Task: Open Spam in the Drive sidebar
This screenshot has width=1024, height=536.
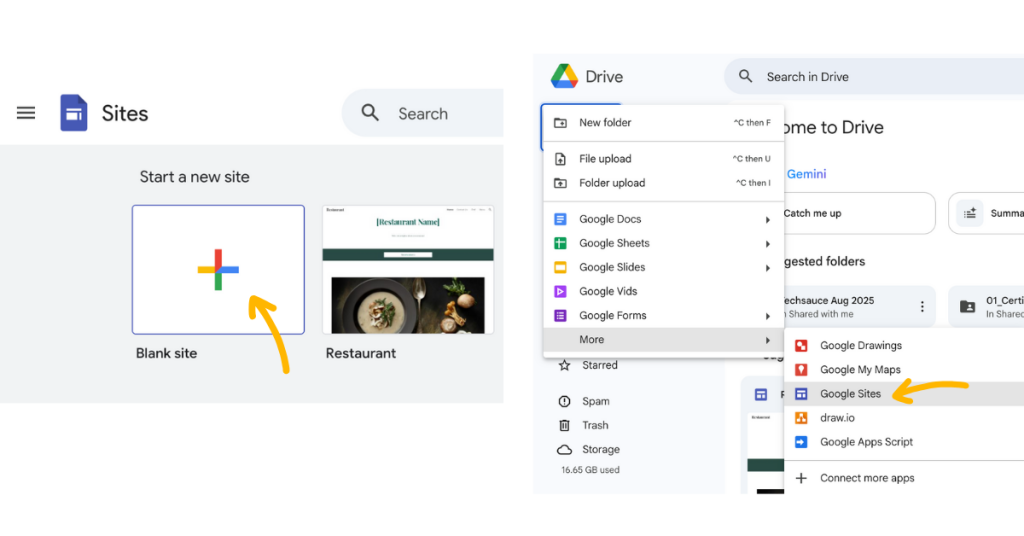Action: [x=596, y=401]
